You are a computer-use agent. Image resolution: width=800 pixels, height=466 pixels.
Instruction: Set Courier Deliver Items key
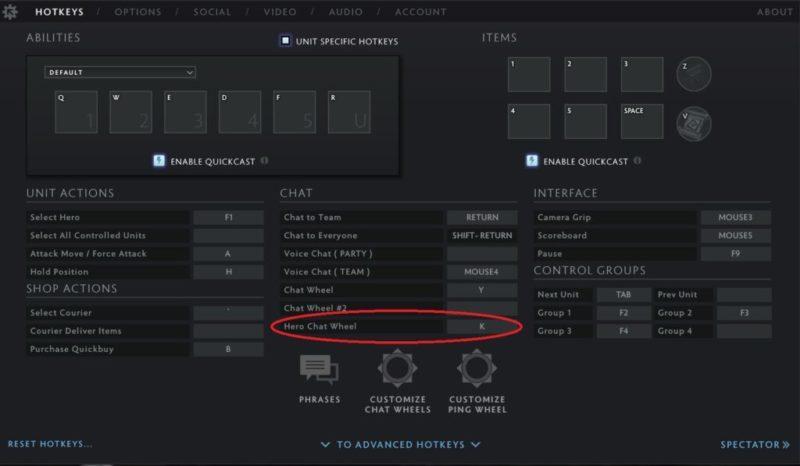pos(228,331)
